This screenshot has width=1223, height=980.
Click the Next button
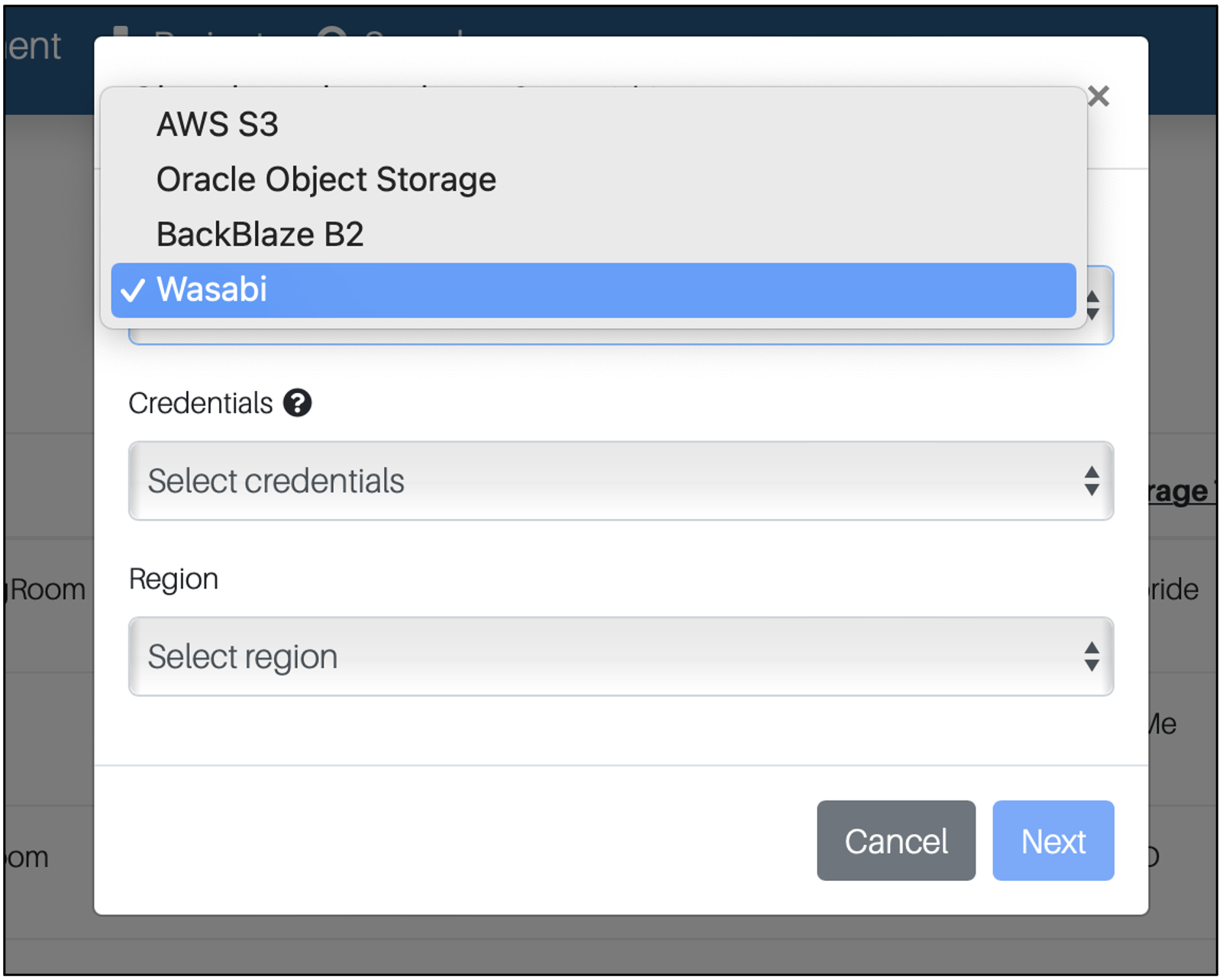click(x=1054, y=840)
